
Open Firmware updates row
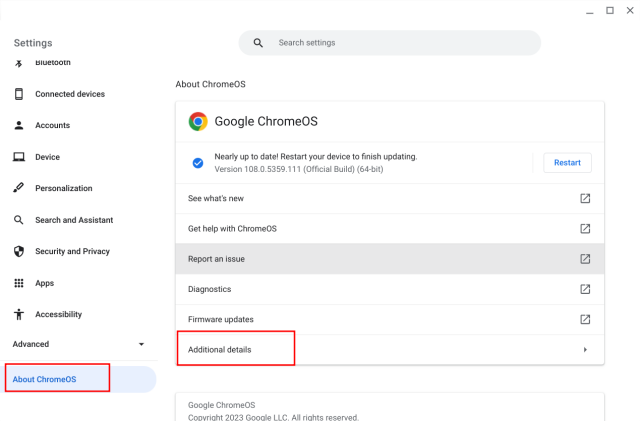[390, 319]
